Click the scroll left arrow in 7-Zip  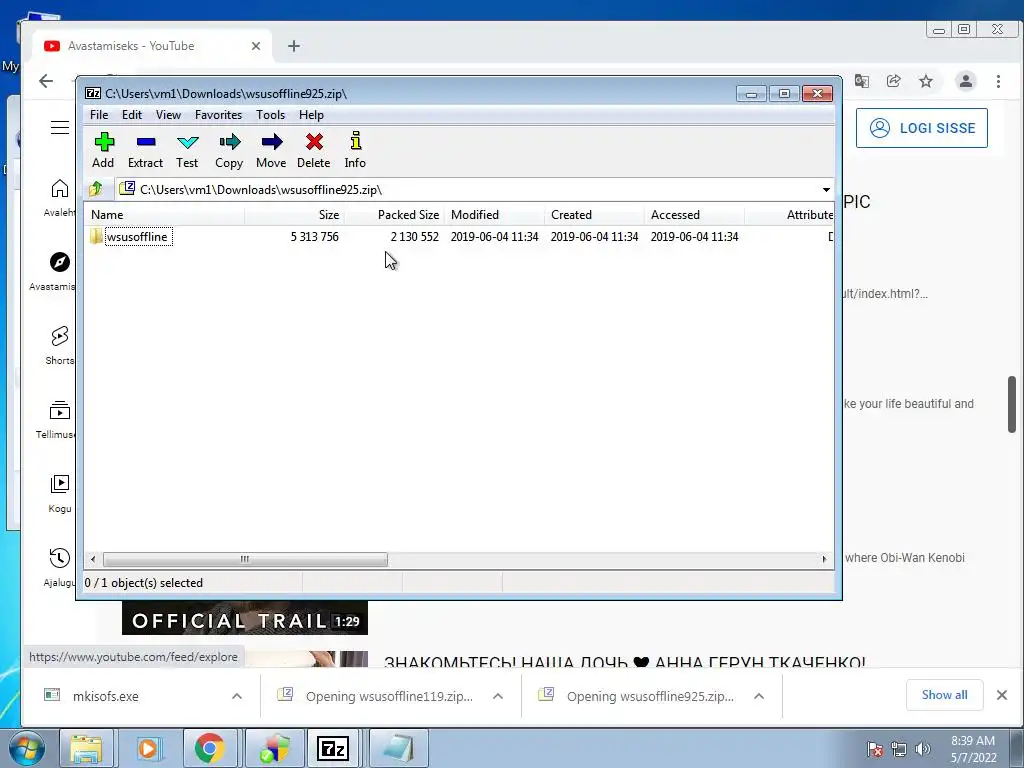[93, 559]
